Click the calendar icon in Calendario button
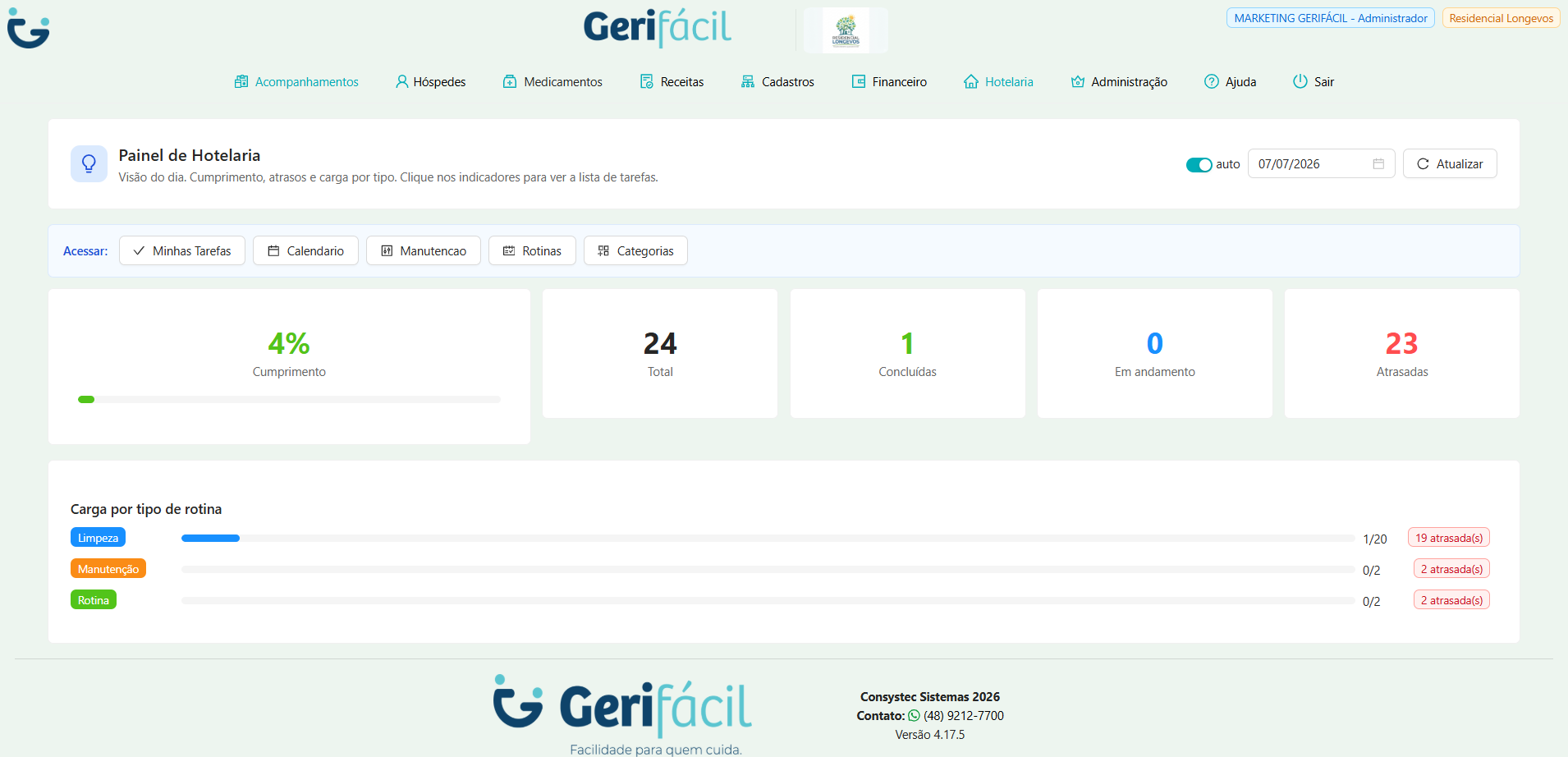This screenshot has height=757, width=1568. [273, 250]
